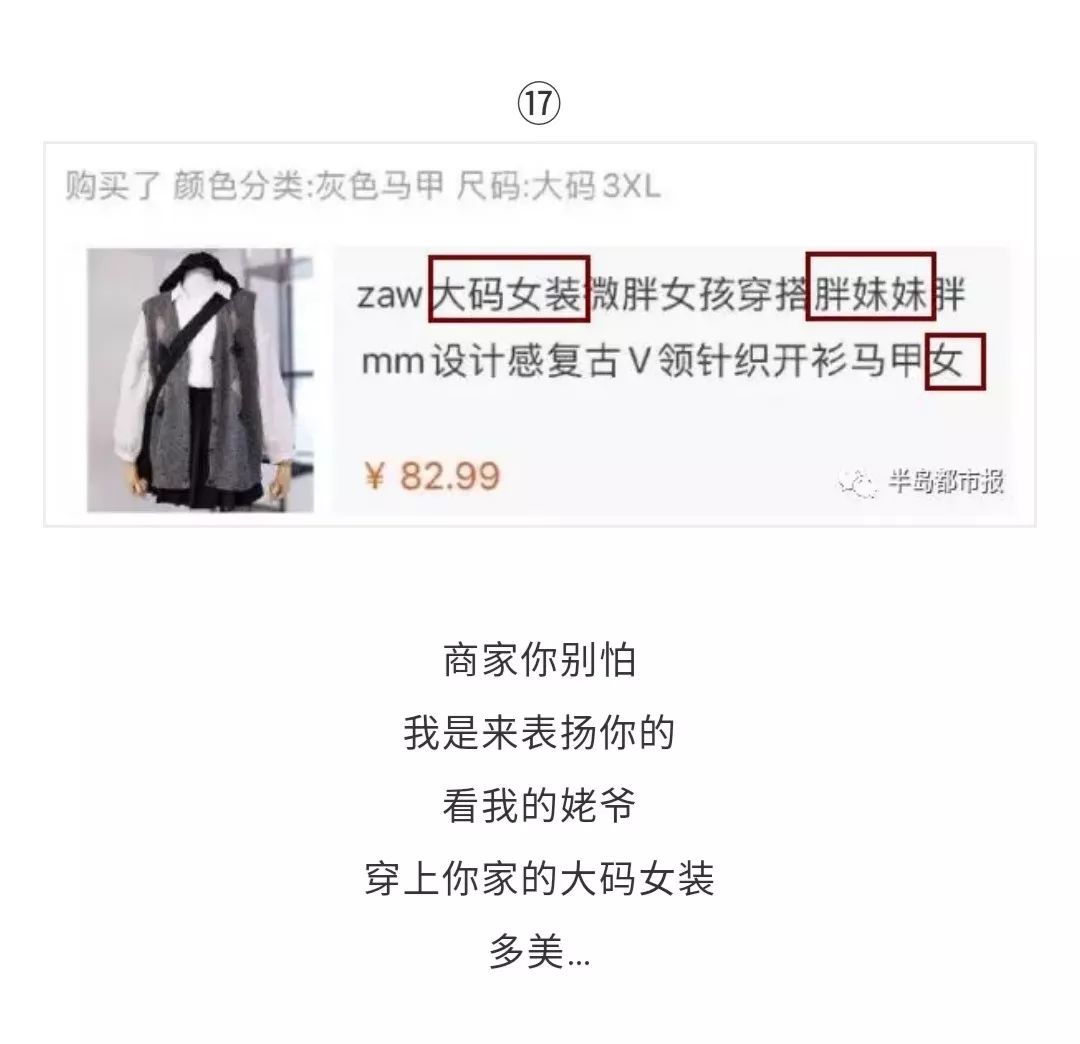Click the 颜色分类:灰色马甲 color text
The image size is (1080, 1044).
coord(307,186)
